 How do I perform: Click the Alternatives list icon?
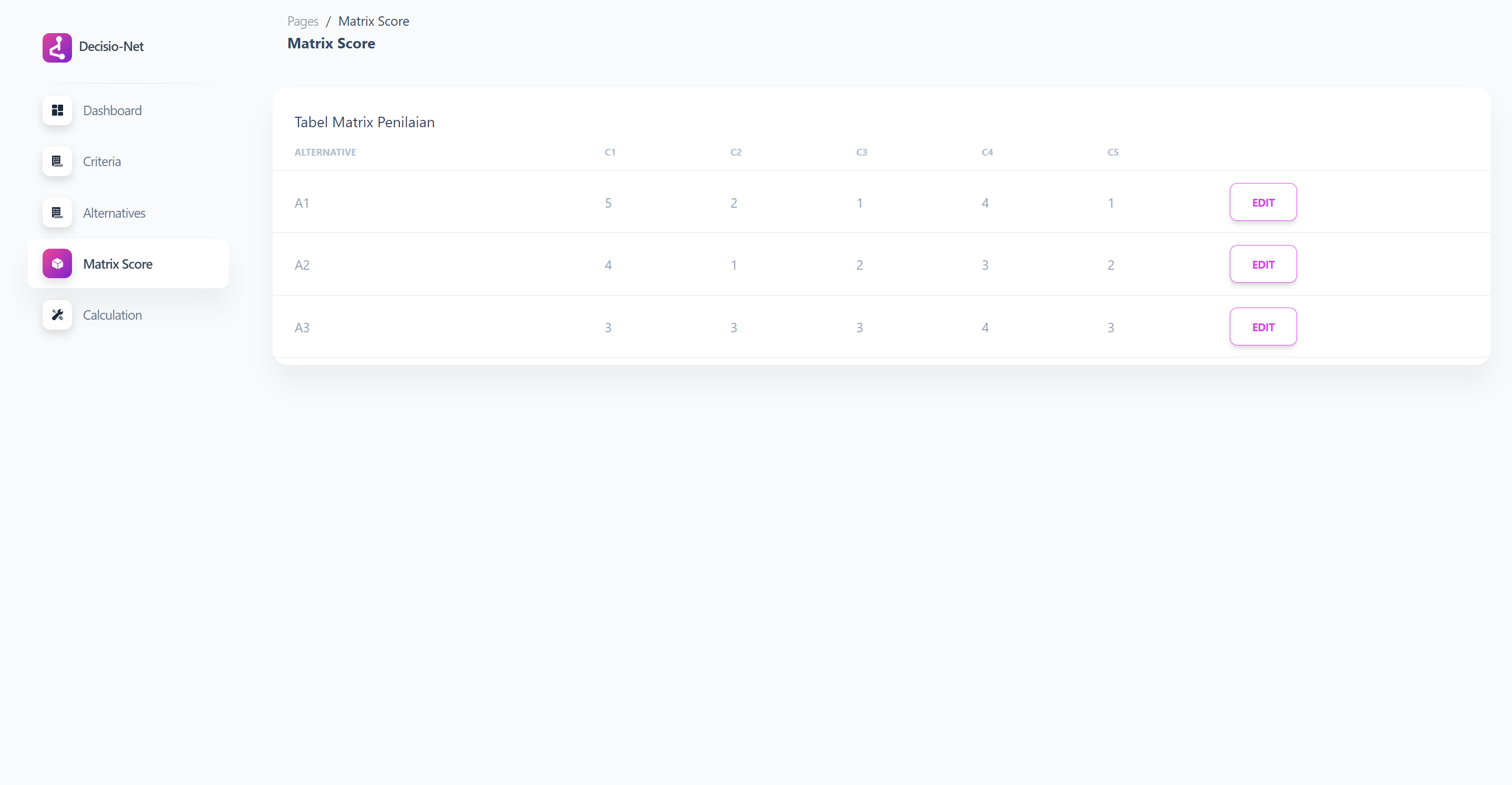click(x=57, y=212)
